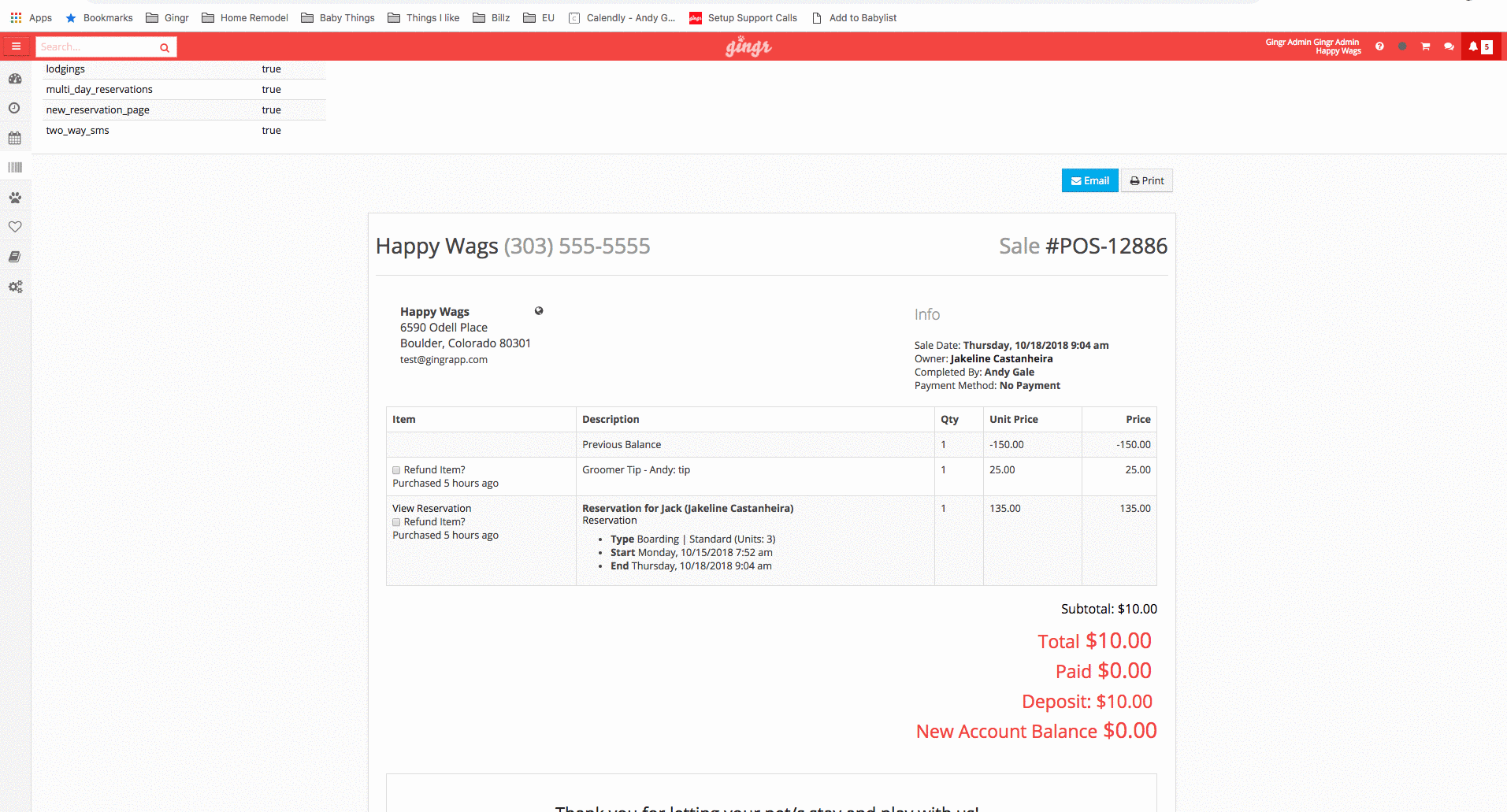The image size is (1507, 812).
Task: Check Refund Item for the Groomer Tip
Action: (x=396, y=469)
